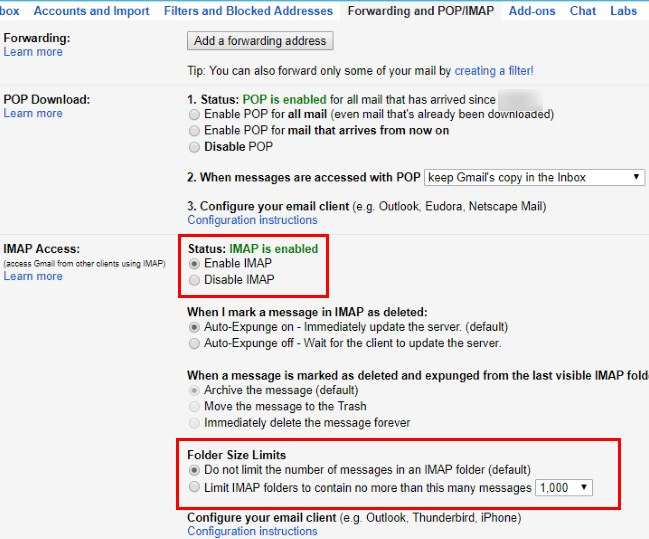649x539 pixels.
Task: Open IMAP Configuration instructions link
Action: tap(252, 531)
